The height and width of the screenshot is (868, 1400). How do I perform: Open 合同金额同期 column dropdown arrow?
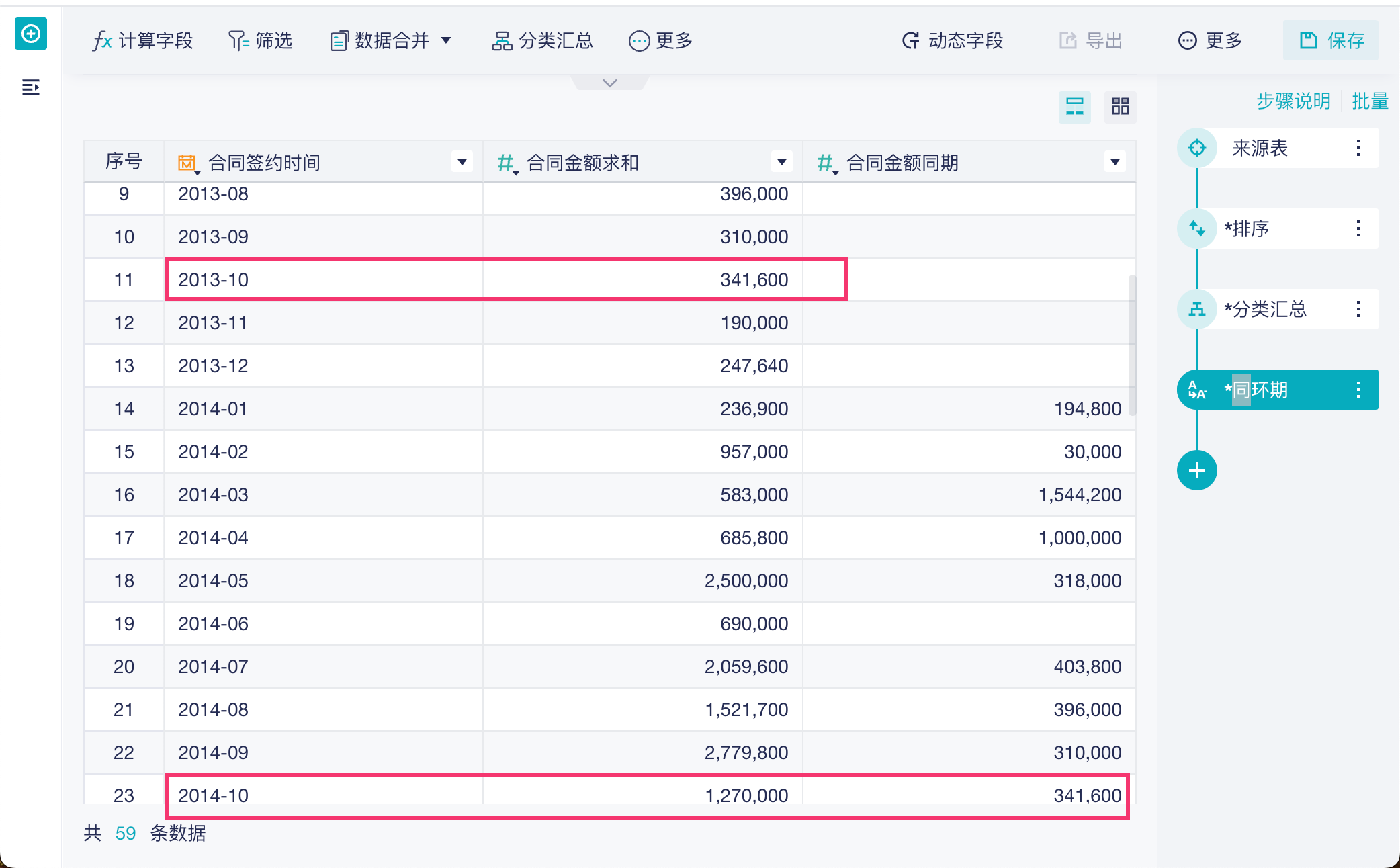1114,162
